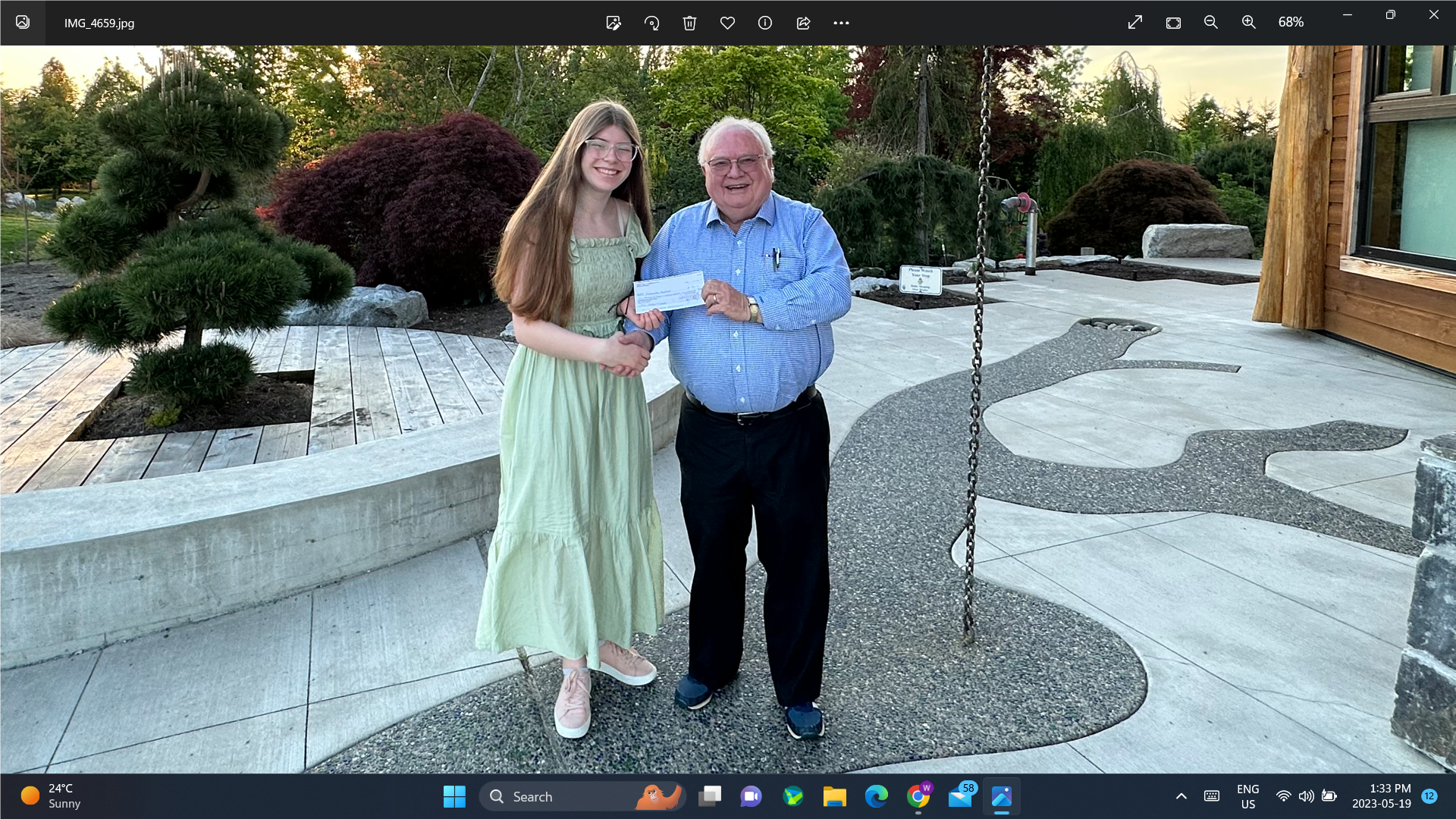Open the weather widget showing 24°C Sunny
This screenshot has height=819, width=1456.
tap(50, 796)
